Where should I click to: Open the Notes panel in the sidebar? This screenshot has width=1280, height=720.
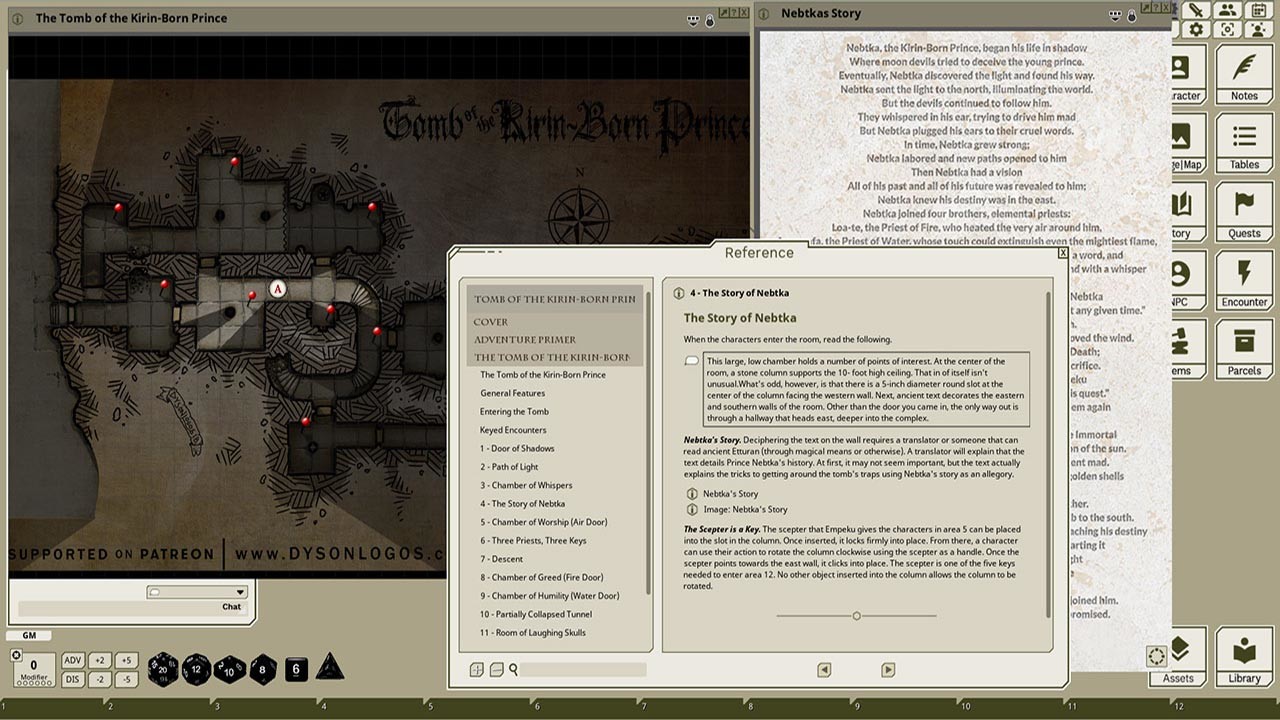coord(1243,70)
